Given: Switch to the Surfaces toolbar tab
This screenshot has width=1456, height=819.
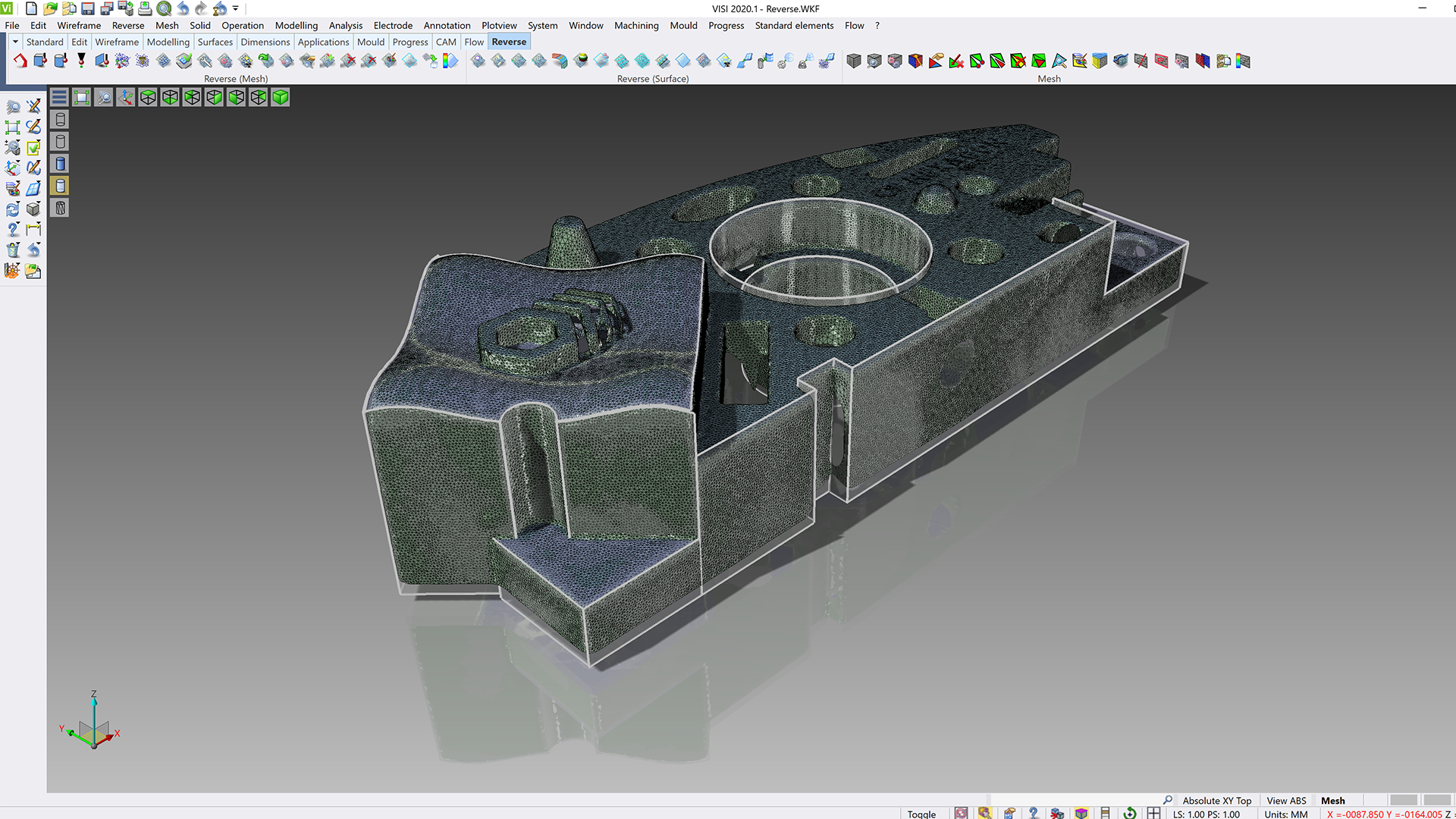Looking at the screenshot, I should [215, 42].
